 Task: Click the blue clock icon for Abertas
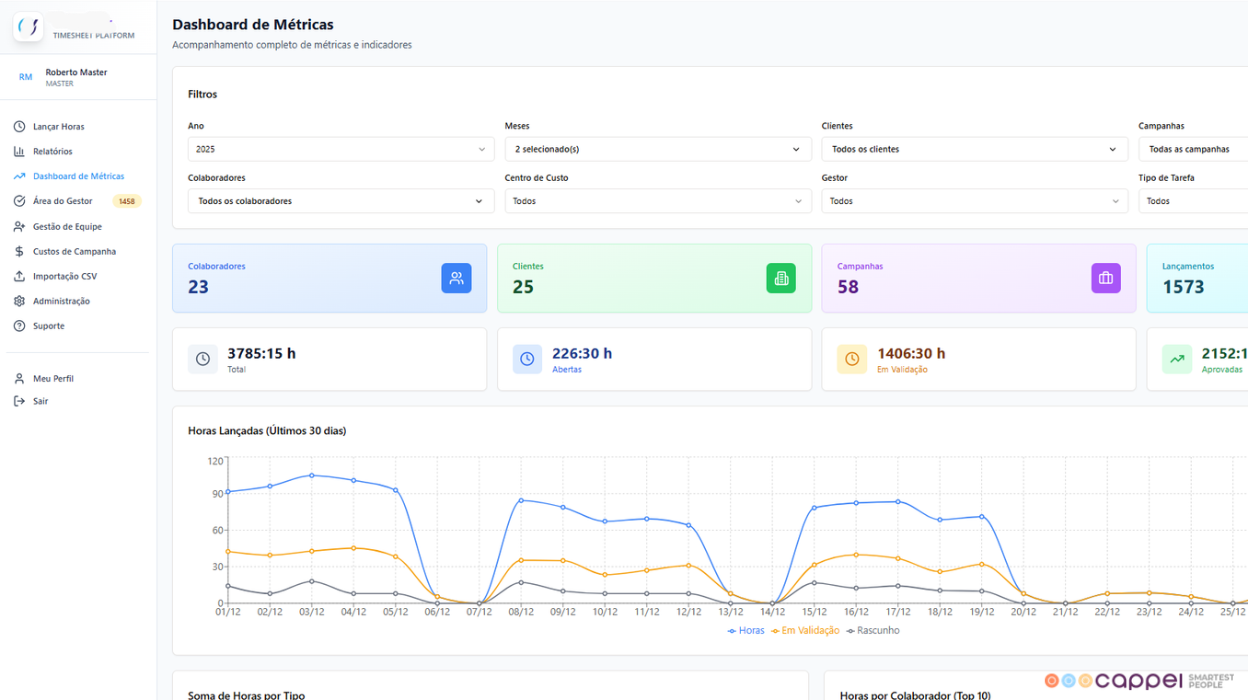coord(527,359)
